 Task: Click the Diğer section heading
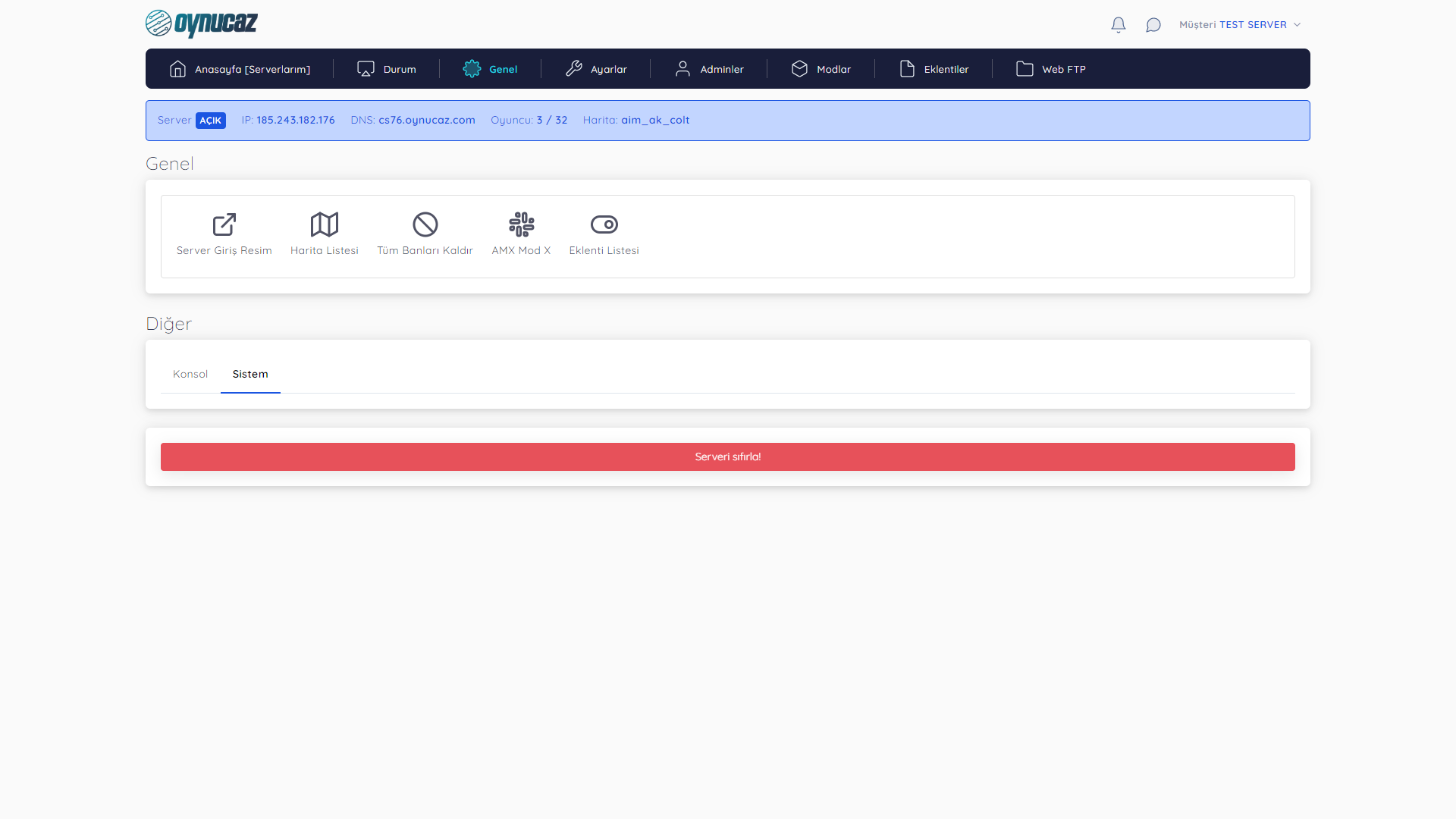point(168,324)
